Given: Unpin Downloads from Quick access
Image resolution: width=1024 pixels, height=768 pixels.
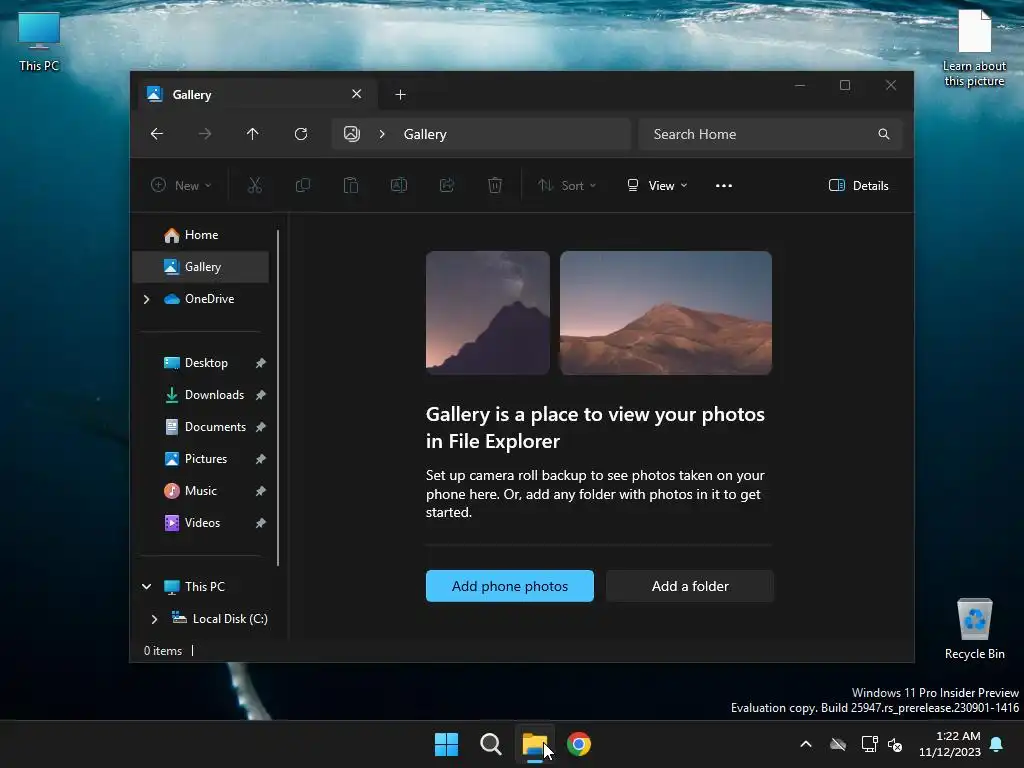Looking at the screenshot, I should (261, 395).
